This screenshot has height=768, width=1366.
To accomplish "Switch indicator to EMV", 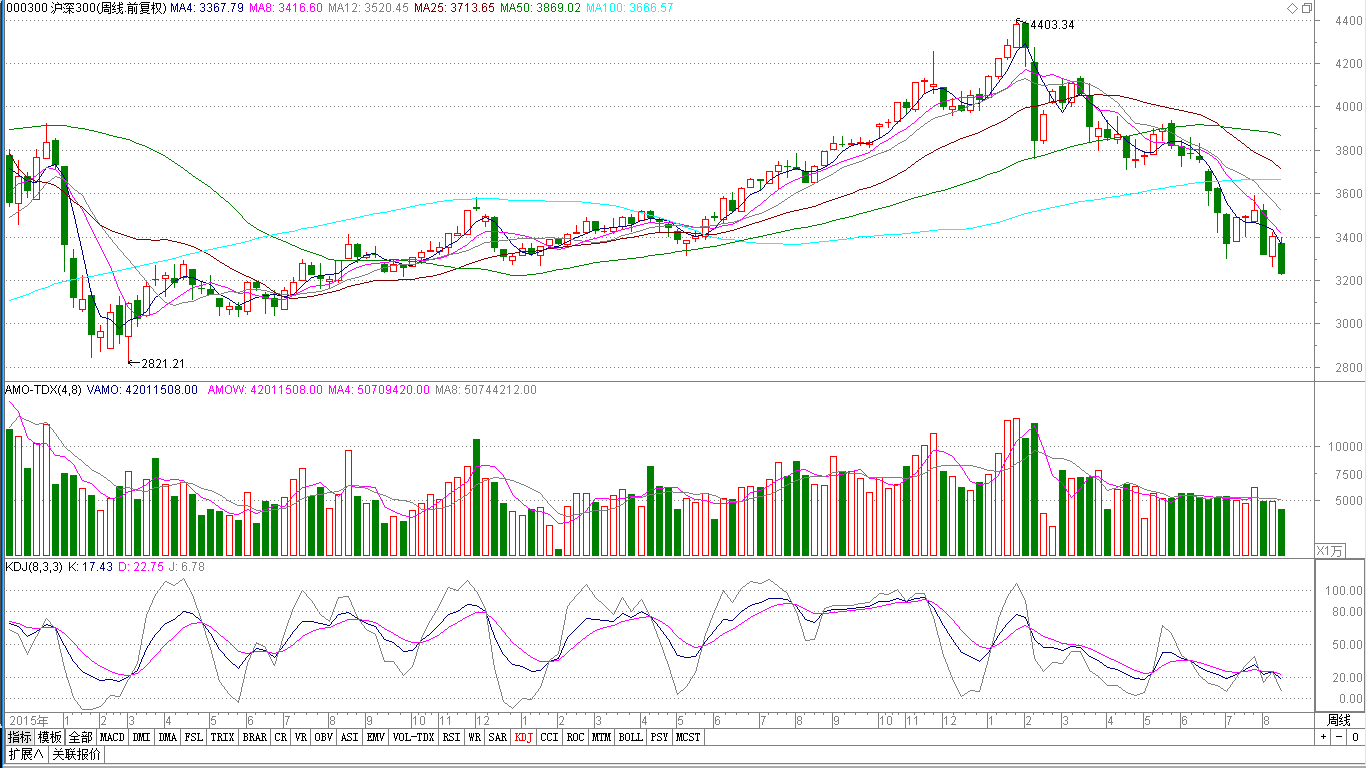I will (376, 737).
